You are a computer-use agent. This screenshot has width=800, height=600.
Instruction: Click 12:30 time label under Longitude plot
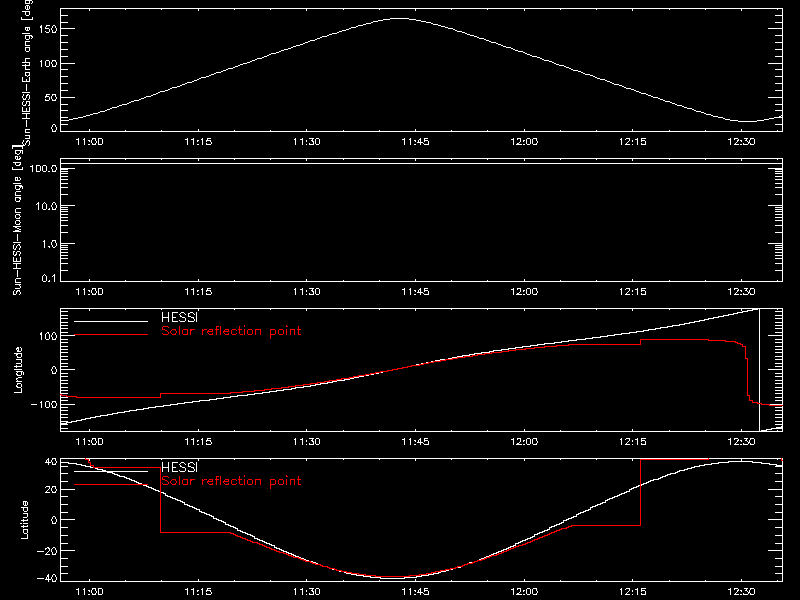tap(741, 442)
